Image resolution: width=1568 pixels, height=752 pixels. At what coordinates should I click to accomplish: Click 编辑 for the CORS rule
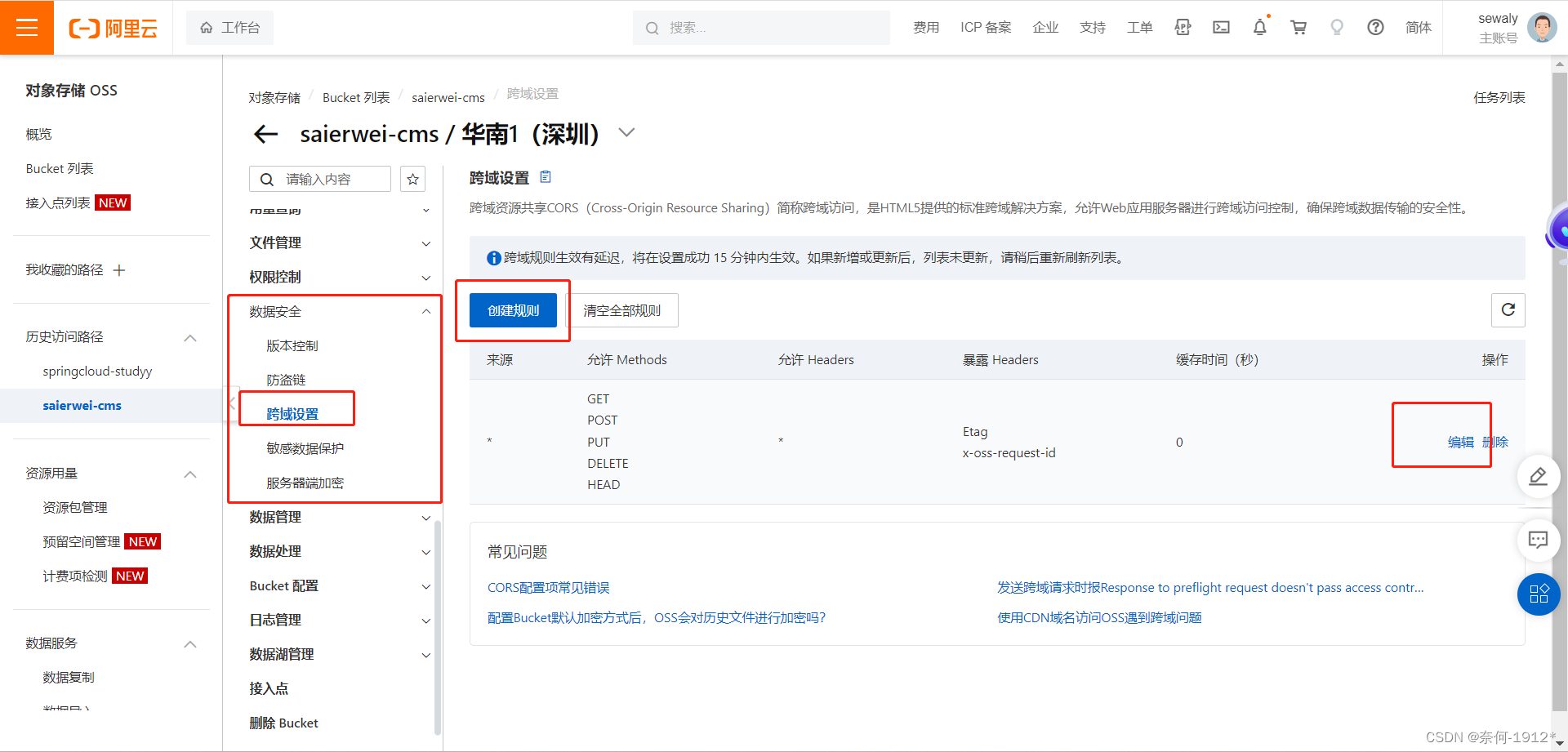coord(1461,443)
